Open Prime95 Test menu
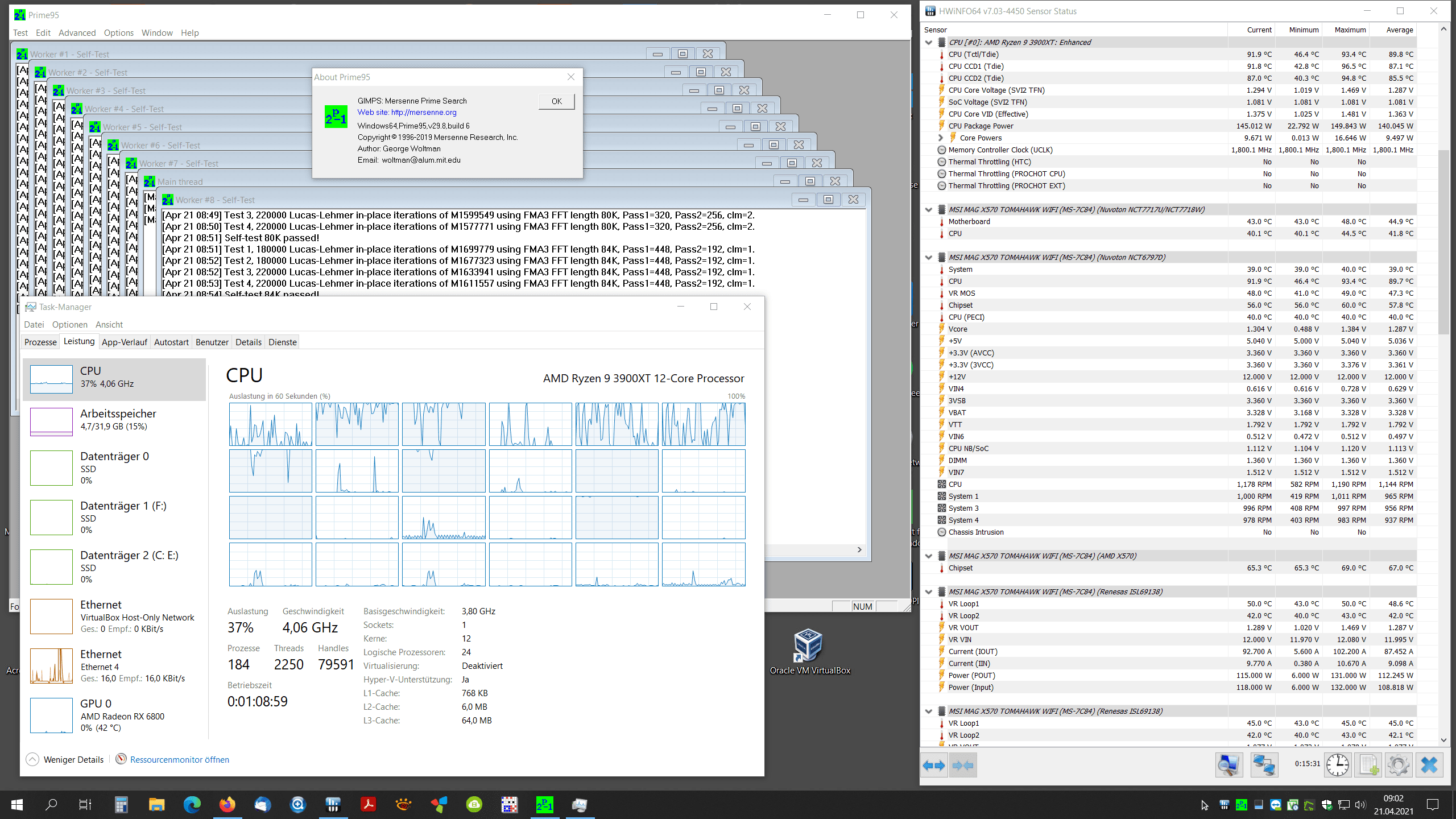Image resolution: width=1456 pixels, height=819 pixels. pyautogui.click(x=20, y=32)
